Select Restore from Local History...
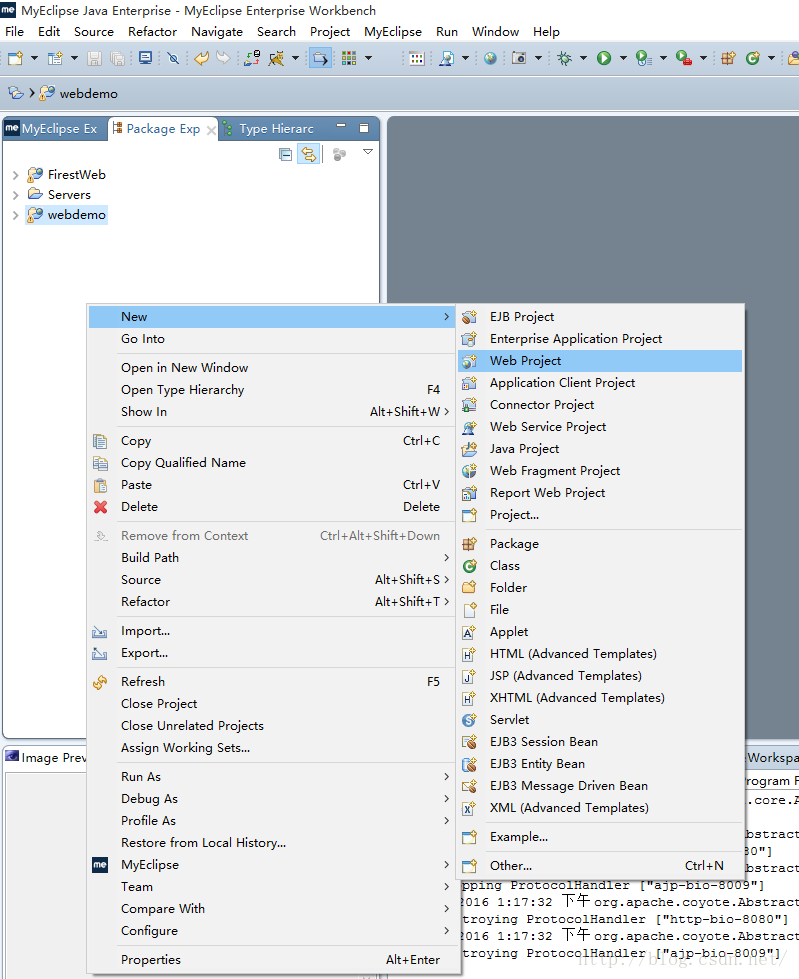The image size is (799, 979). tap(271, 844)
